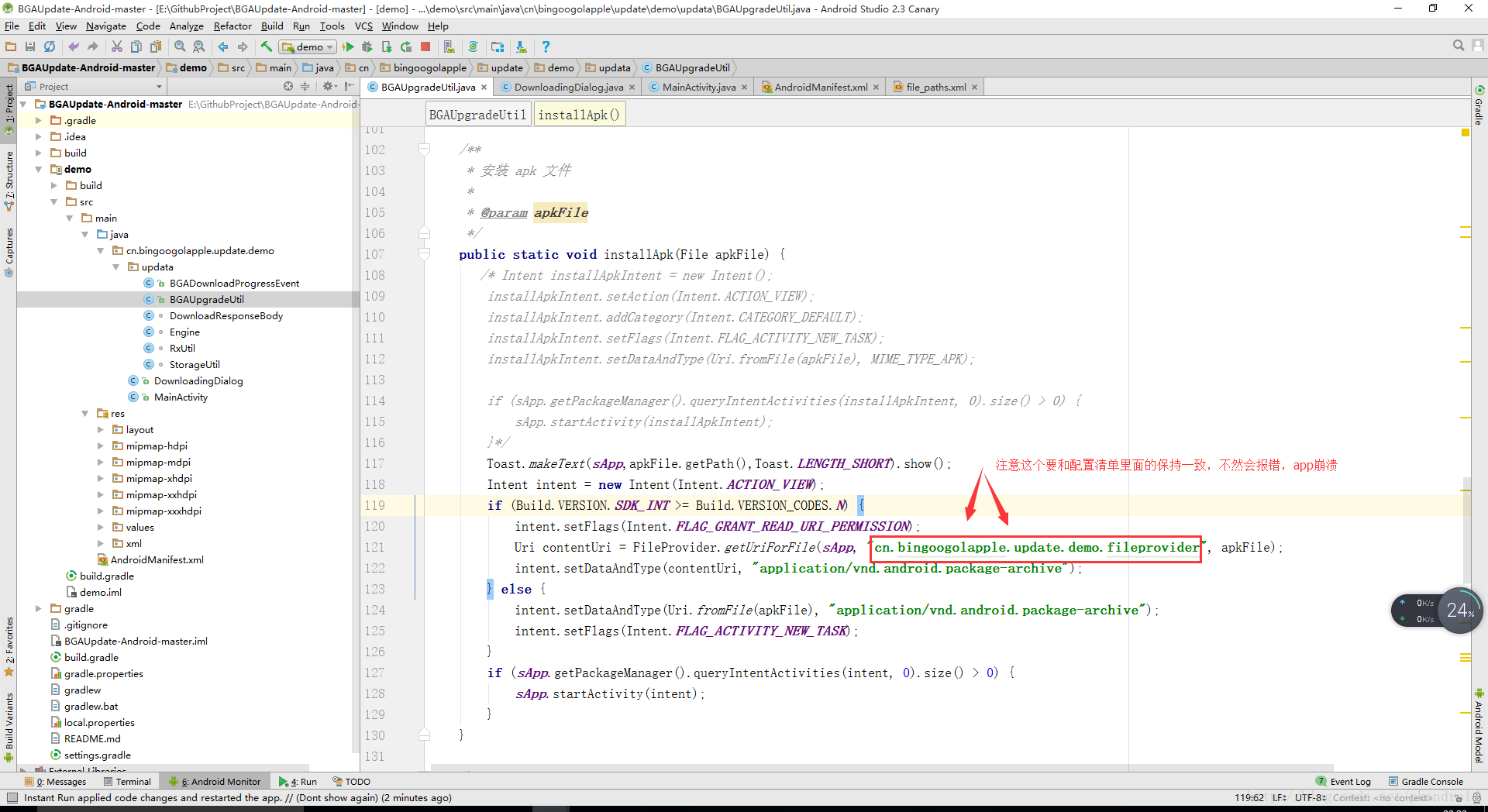The height and width of the screenshot is (812, 1488).
Task: Open the Messages tool window
Action: click(55, 782)
